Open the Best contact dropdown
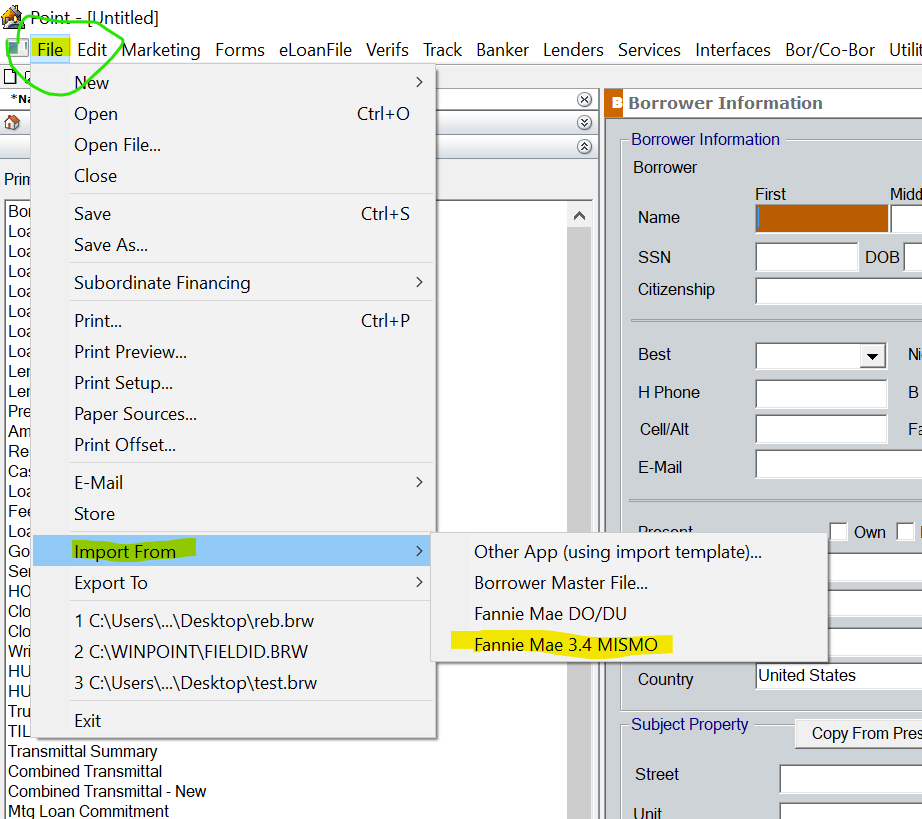Viewport: 922px width, 819px height. [873, 356]
